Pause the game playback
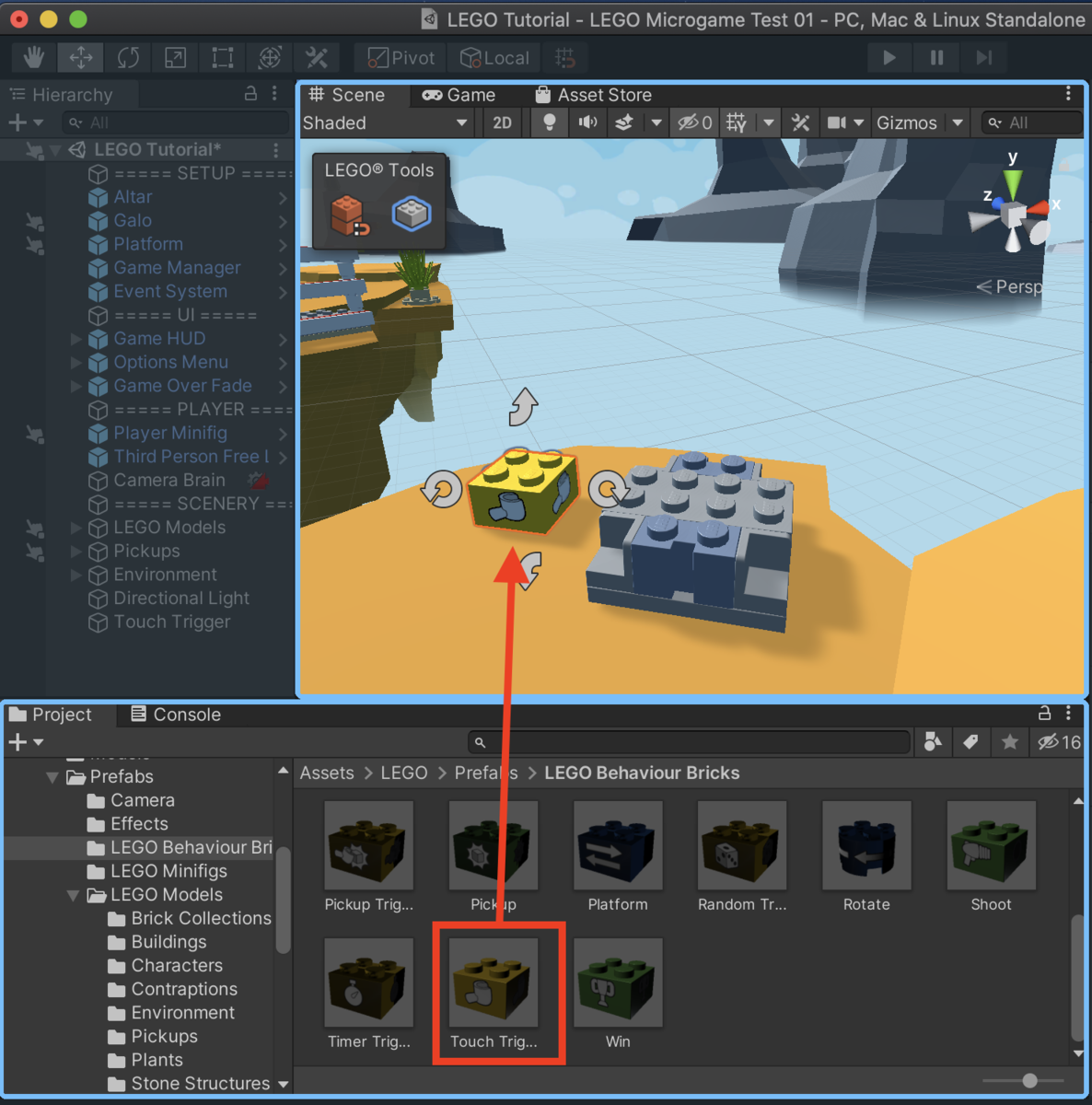The height and width of the screenshot is (1105, 1092). [x=936, y=58]
